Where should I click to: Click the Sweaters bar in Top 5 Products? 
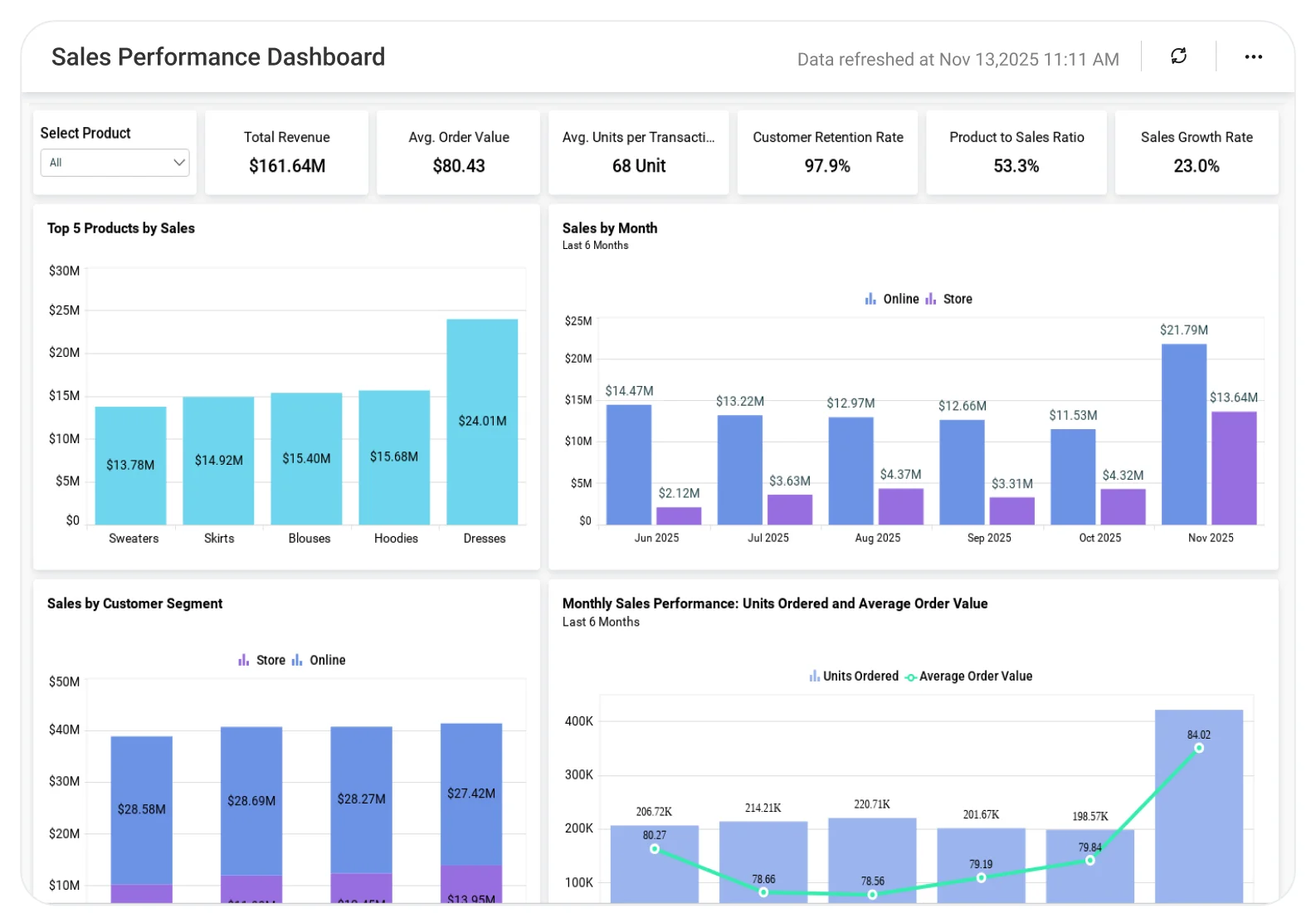point(131,465)
